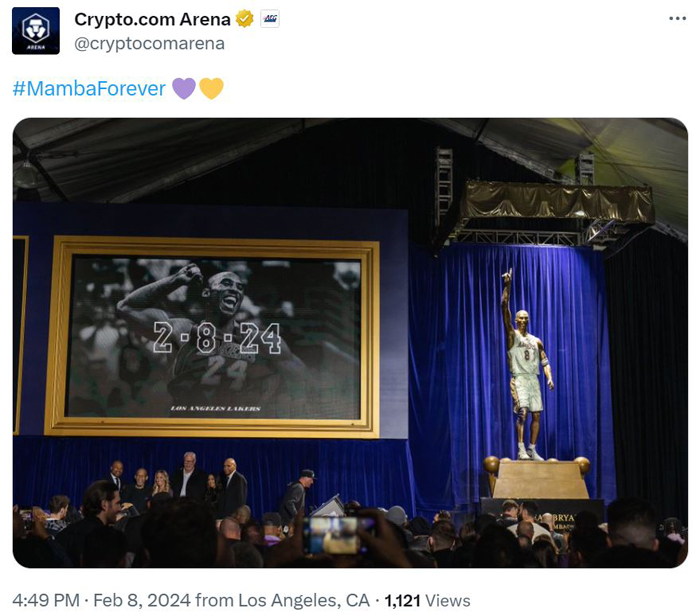Viewport: 700px width, 616px height.
Task: Click the yellow heart emoji
Action: click(211, 88)
